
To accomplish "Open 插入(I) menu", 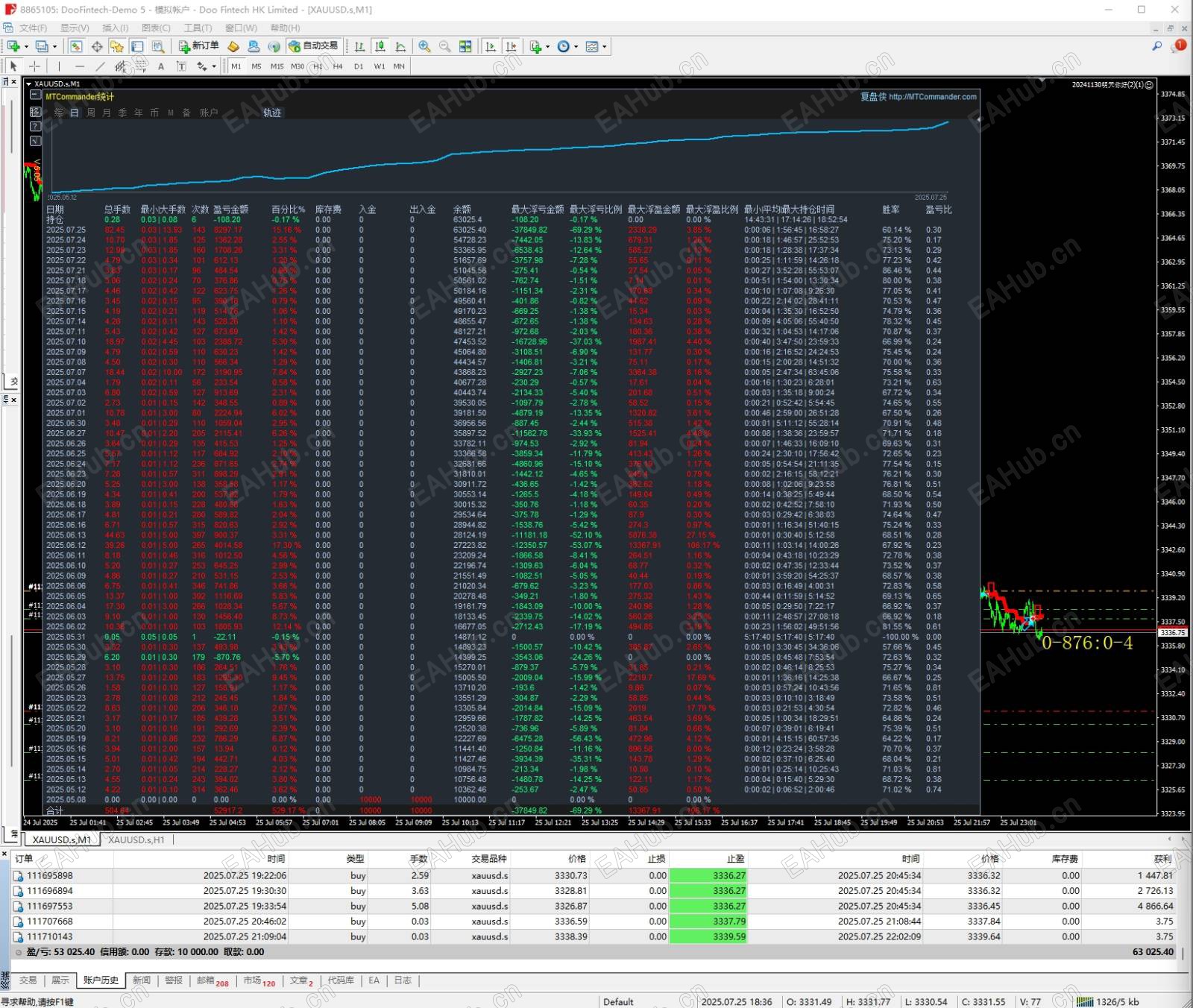I will pos(115,28).
